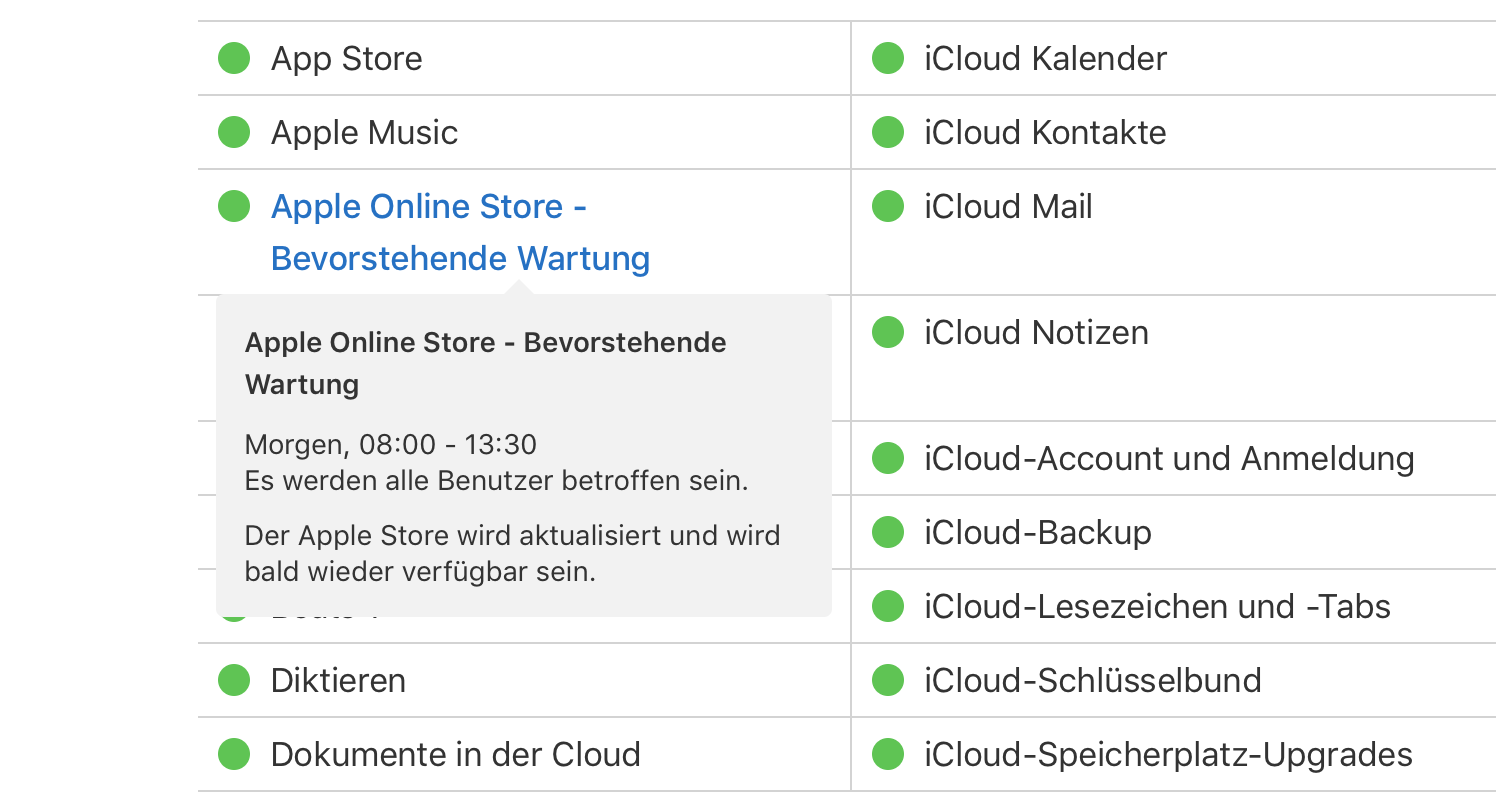Click the status dot next to iCloud Notizen
The width and height of the screenshot is (1496, 792).
(888, 332)
